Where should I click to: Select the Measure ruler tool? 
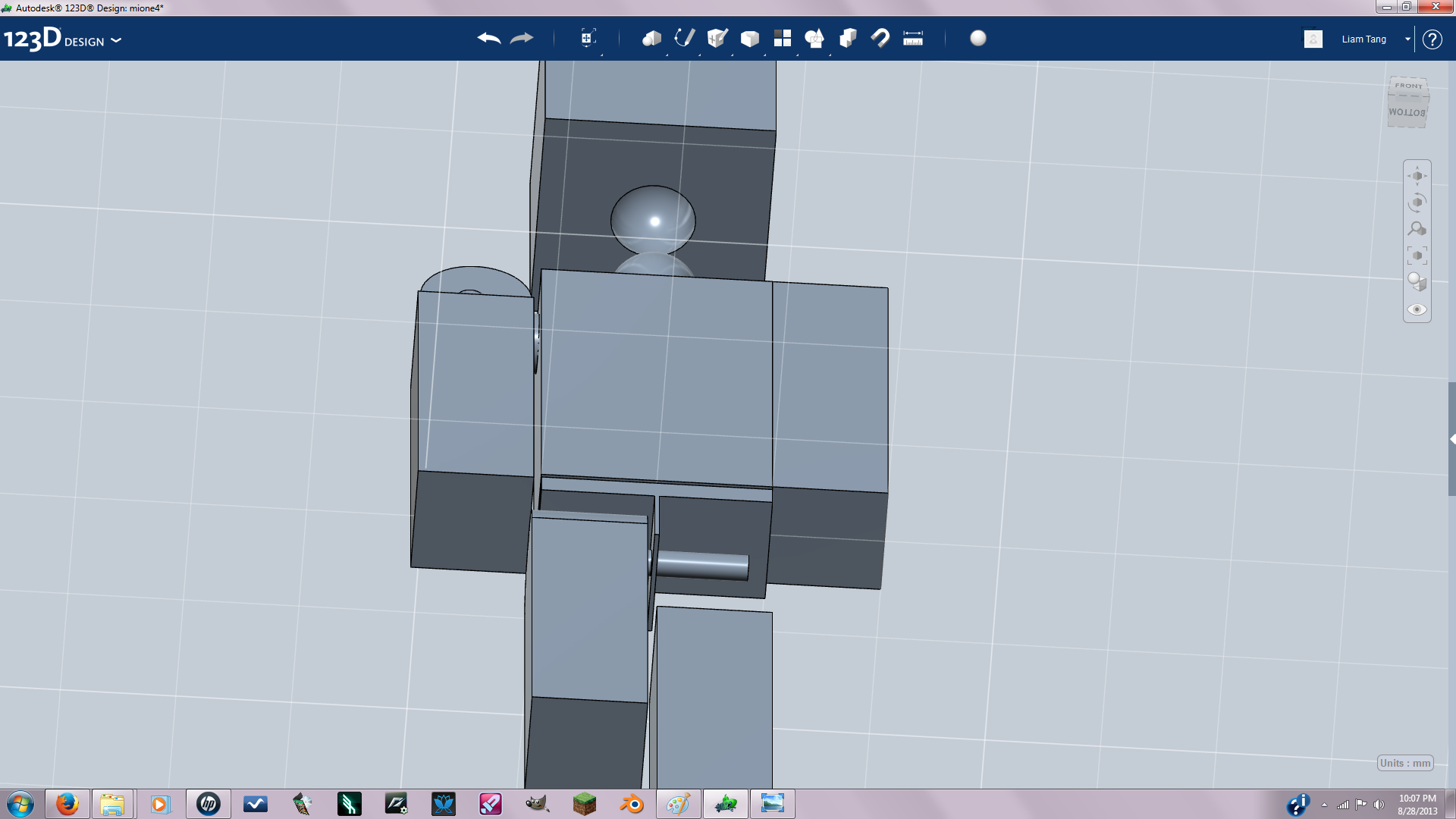[x=913, y=39]
